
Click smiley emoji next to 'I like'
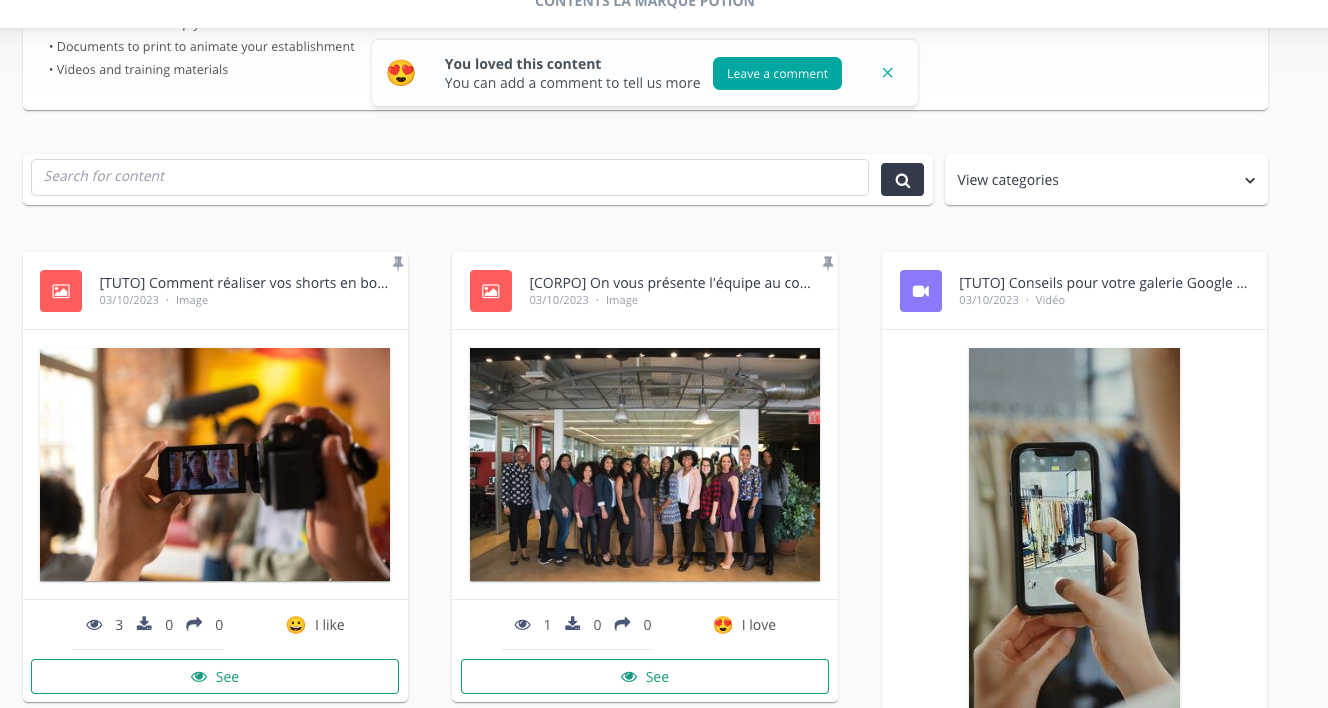pyautogui.click(x=296, y=625)
